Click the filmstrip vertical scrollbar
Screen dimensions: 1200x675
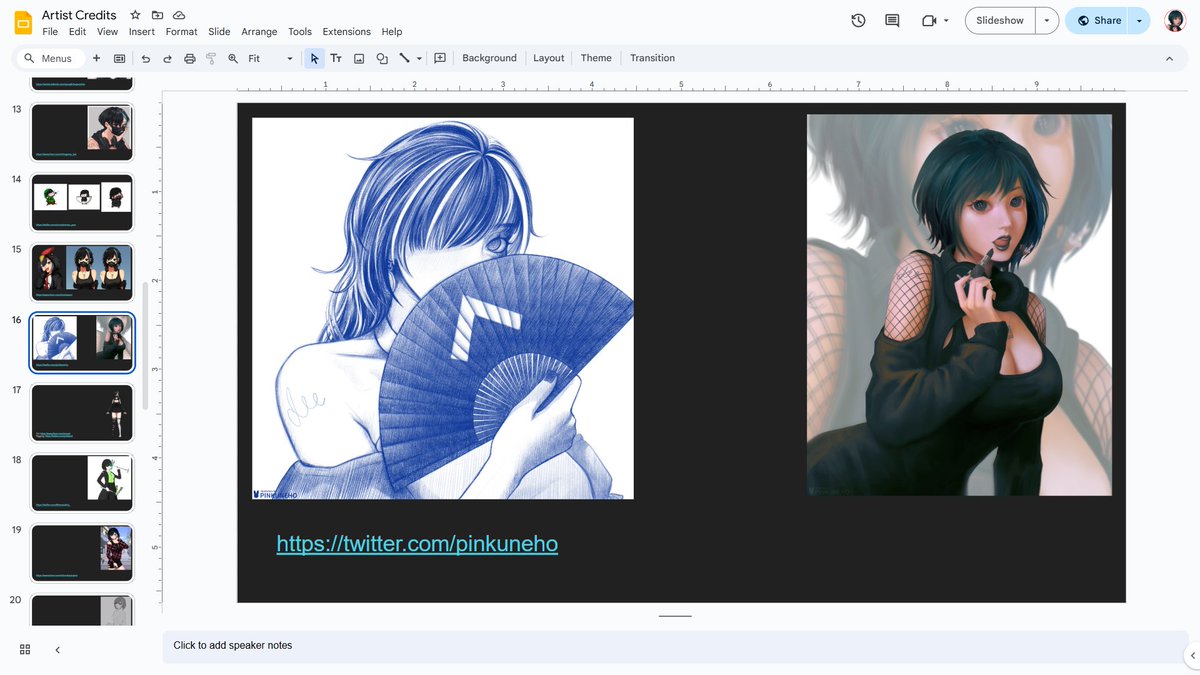[x=146, y=345]
